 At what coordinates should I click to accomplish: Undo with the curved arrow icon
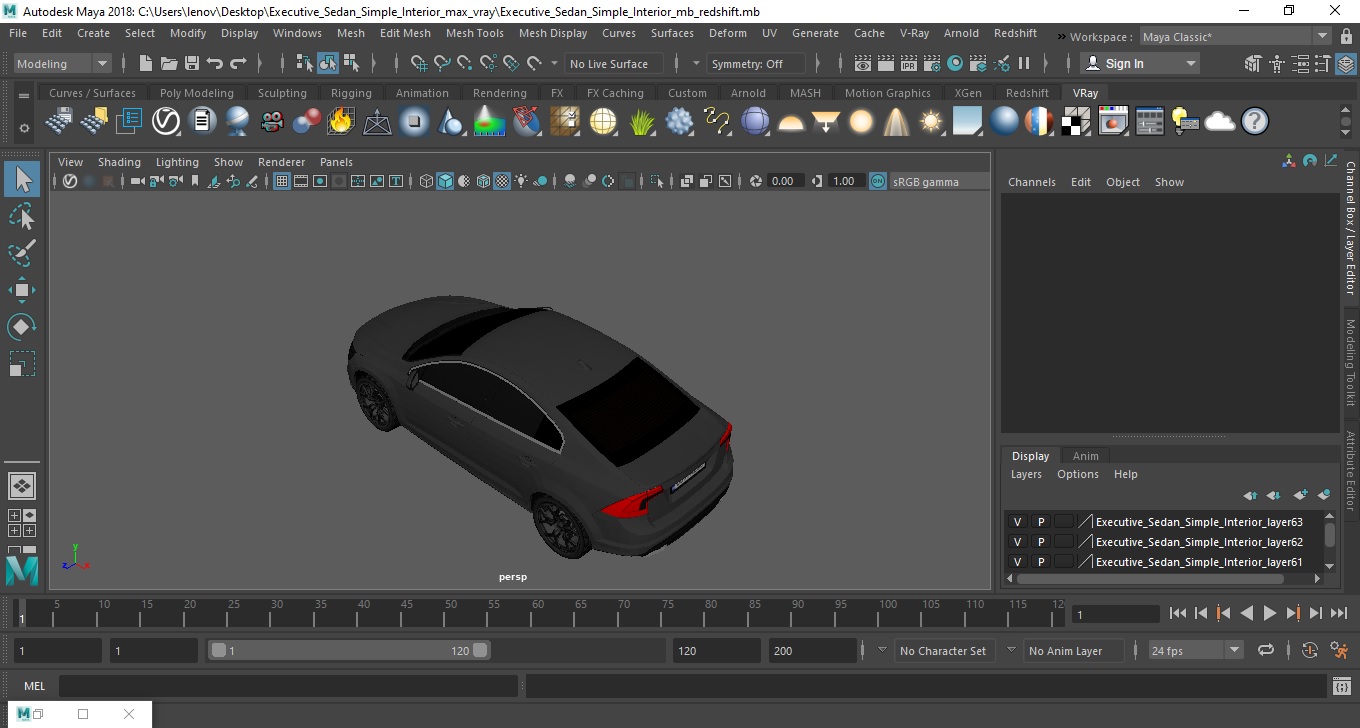(x=215, y=63)
